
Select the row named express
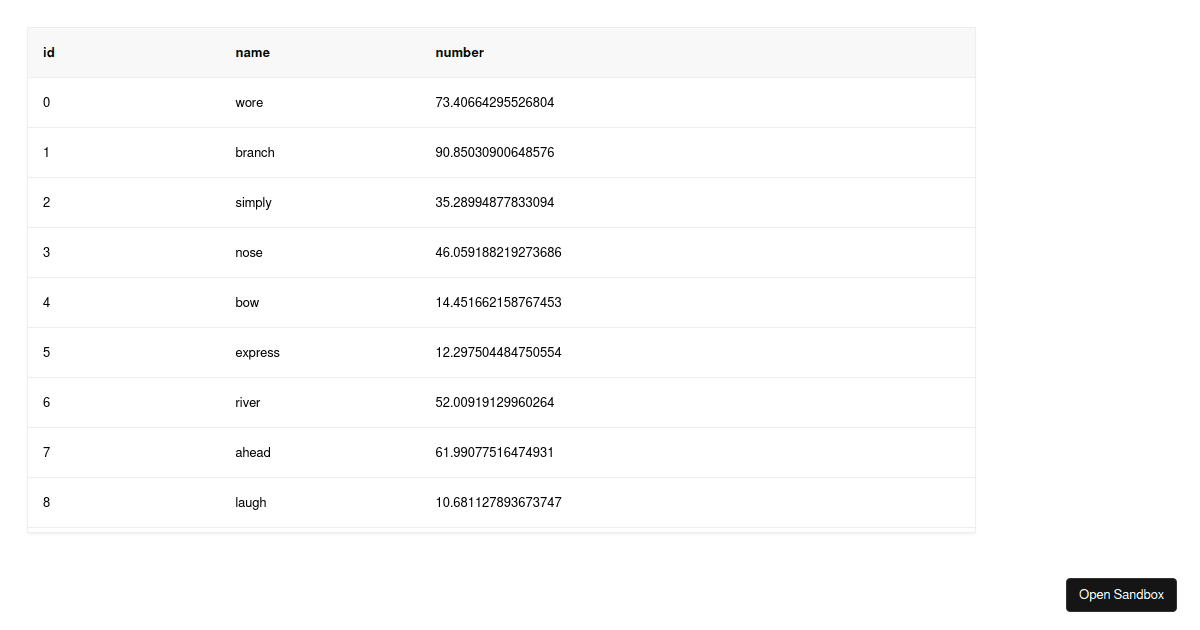pyautogui.click(x=257, y=352)
